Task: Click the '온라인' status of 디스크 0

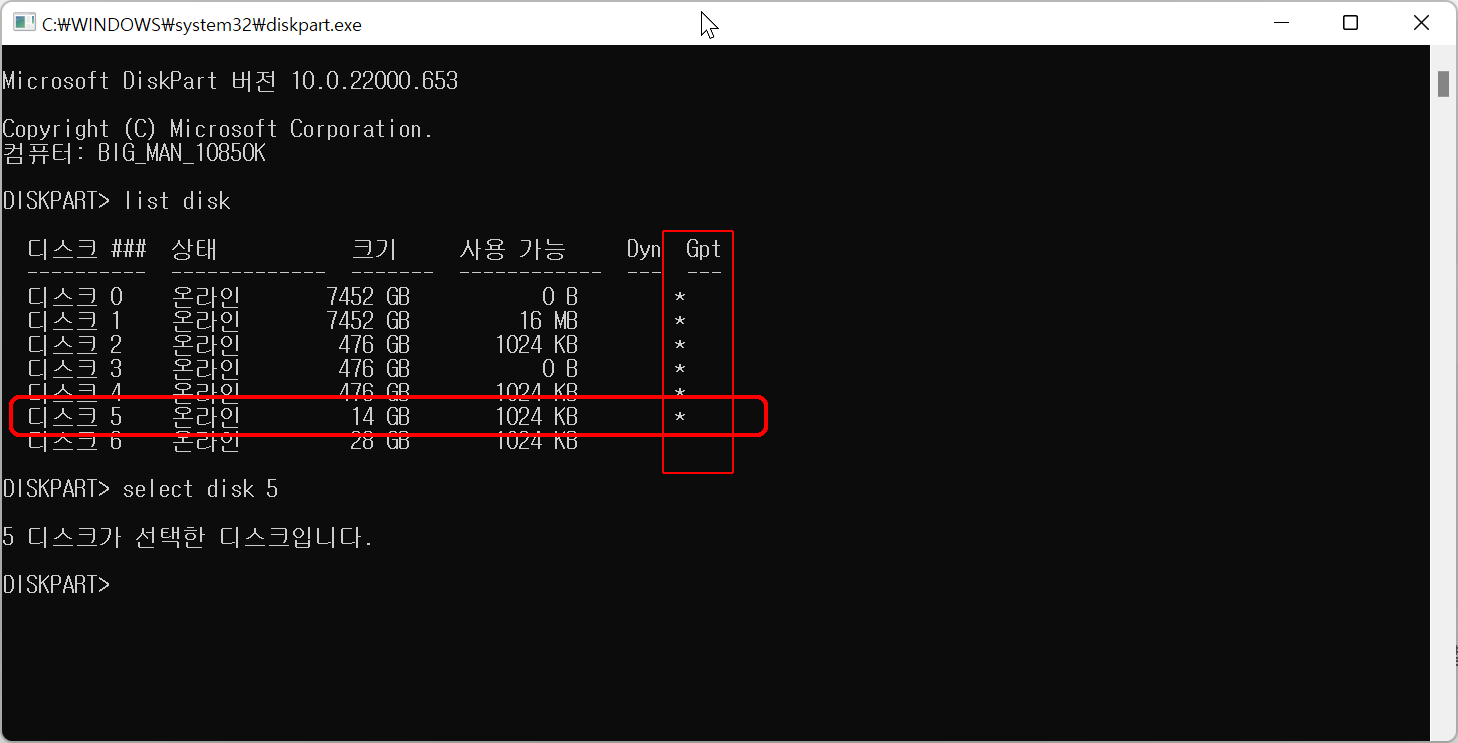Action: pyautogui.click(x=206, y=297)
